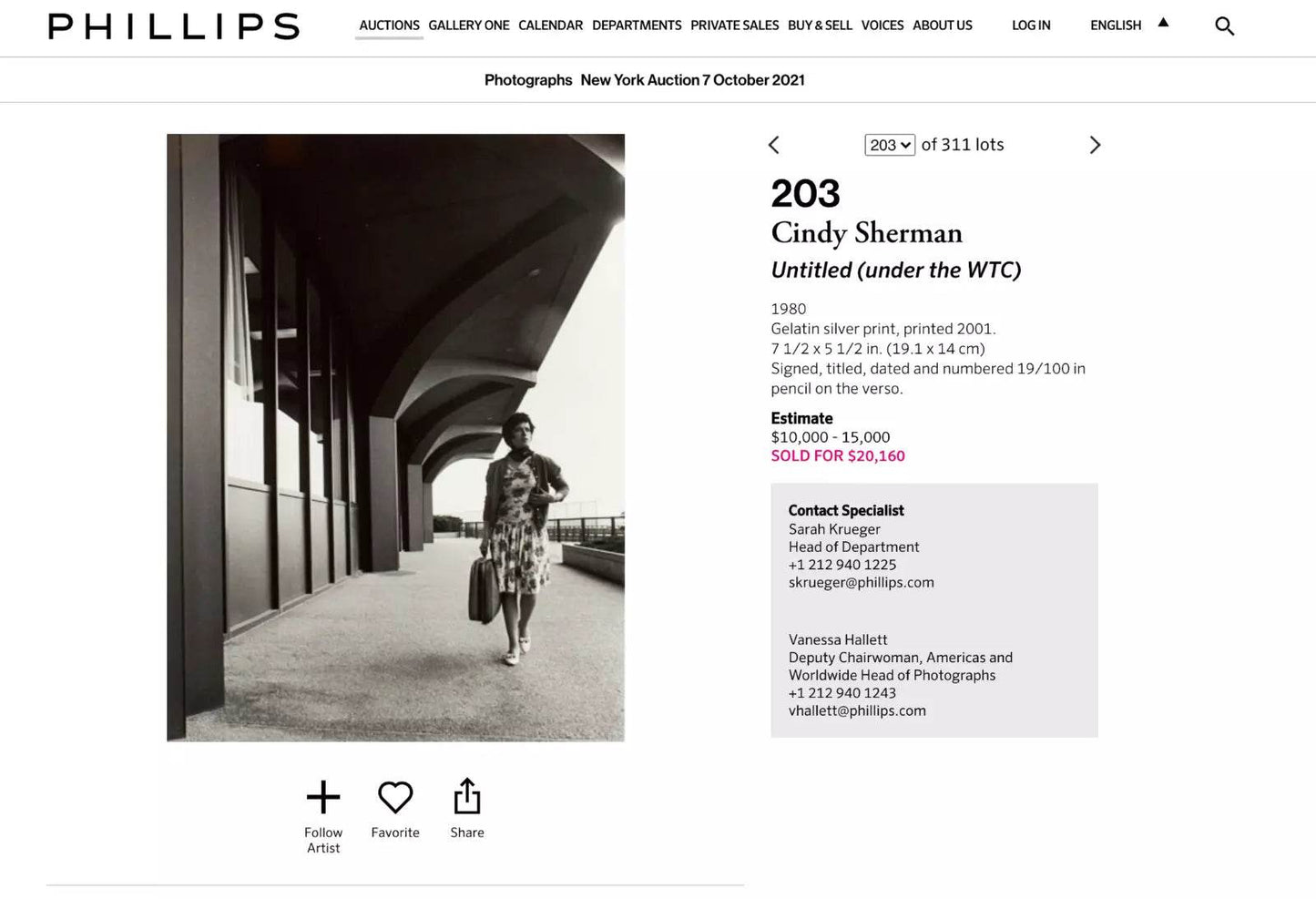Expand the English language selector
1316x899 pixels.
pos(1115,26)
